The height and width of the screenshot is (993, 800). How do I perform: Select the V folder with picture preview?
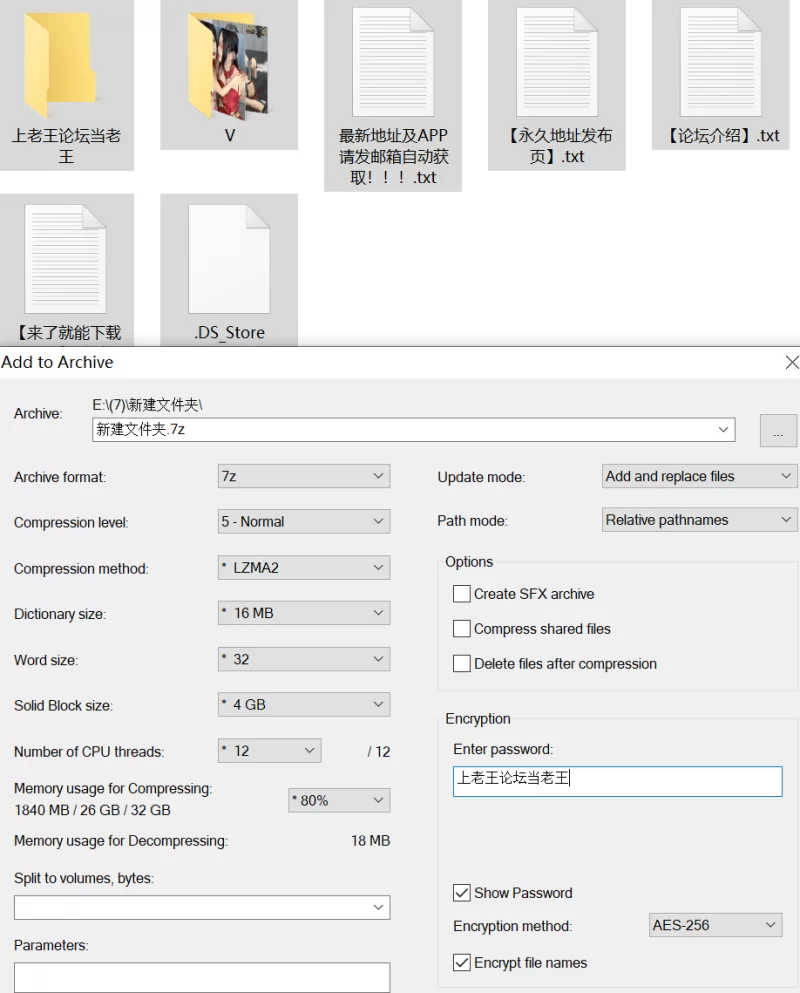pyautogui.click(x=229, y=65)
